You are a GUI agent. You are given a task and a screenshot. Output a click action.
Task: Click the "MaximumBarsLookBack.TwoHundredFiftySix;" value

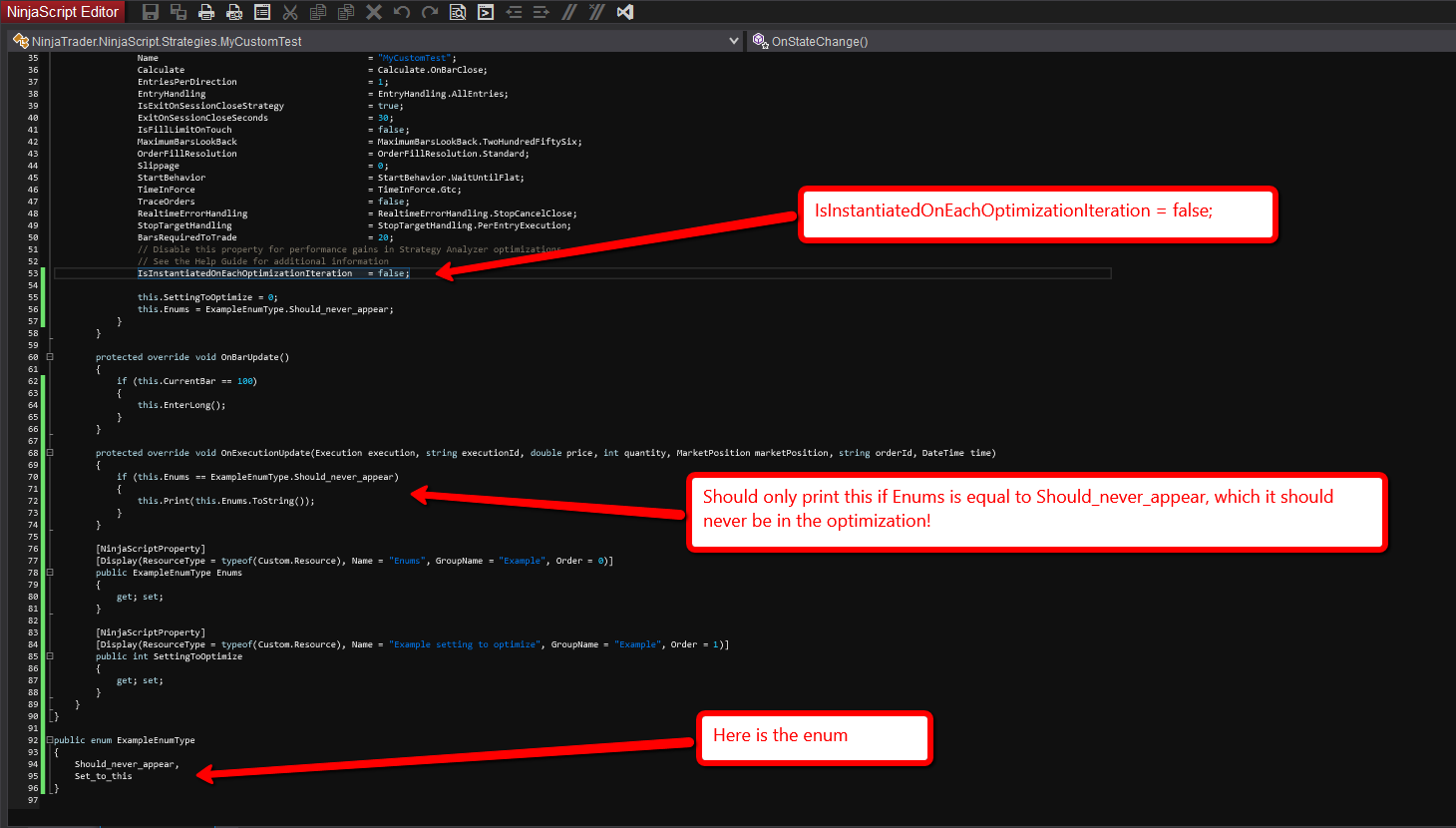(x=480, y=142)
